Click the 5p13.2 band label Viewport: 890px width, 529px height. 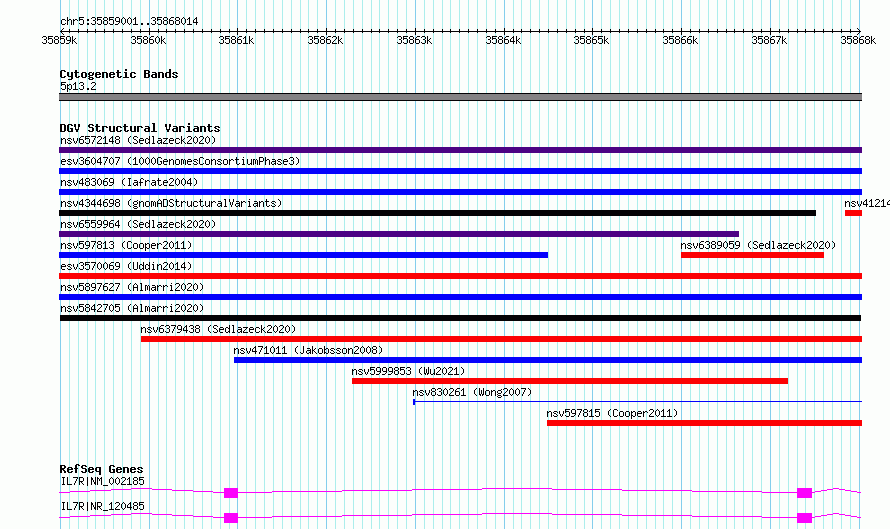tap(78, 86)
